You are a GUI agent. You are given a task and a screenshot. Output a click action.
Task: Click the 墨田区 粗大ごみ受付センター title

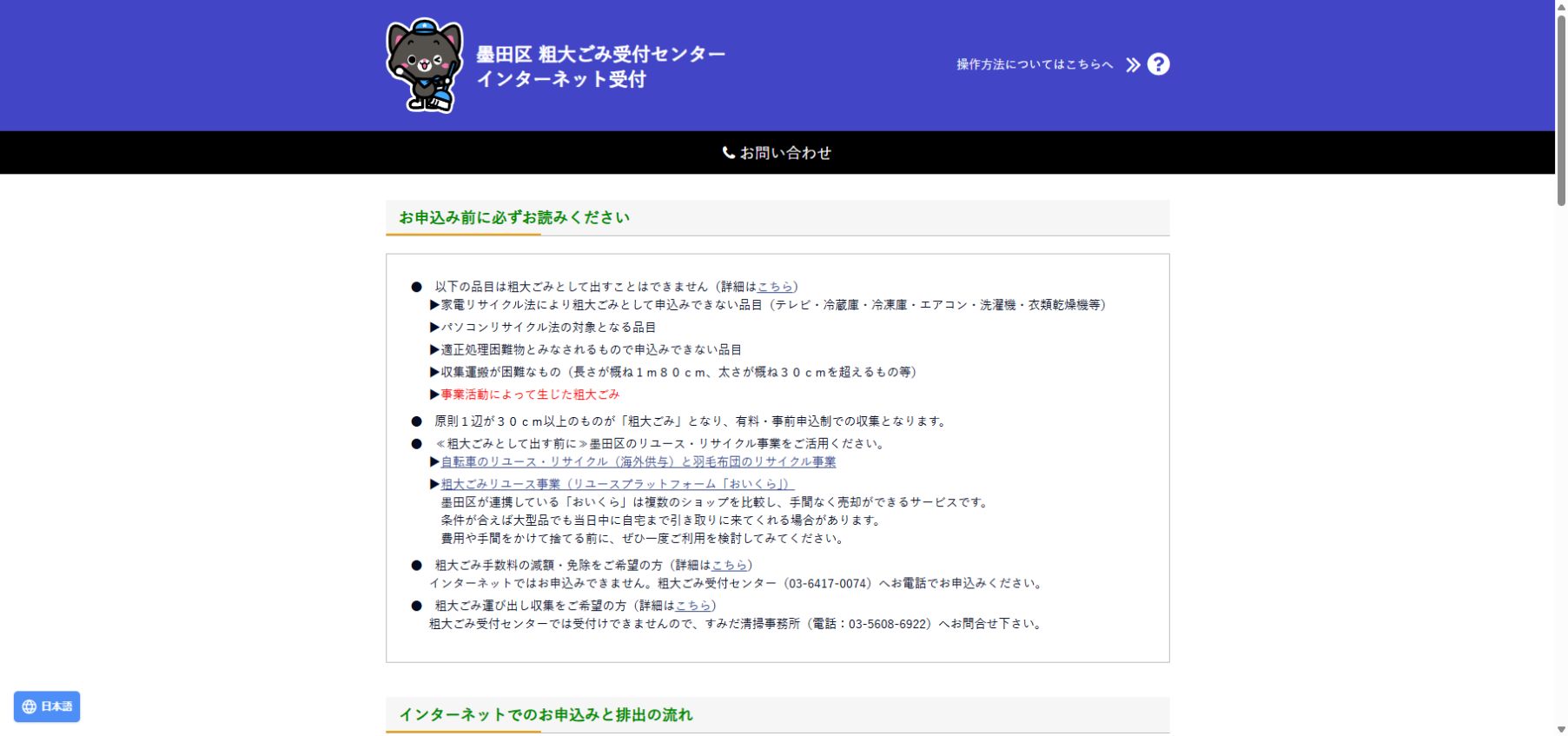point(600,54)
